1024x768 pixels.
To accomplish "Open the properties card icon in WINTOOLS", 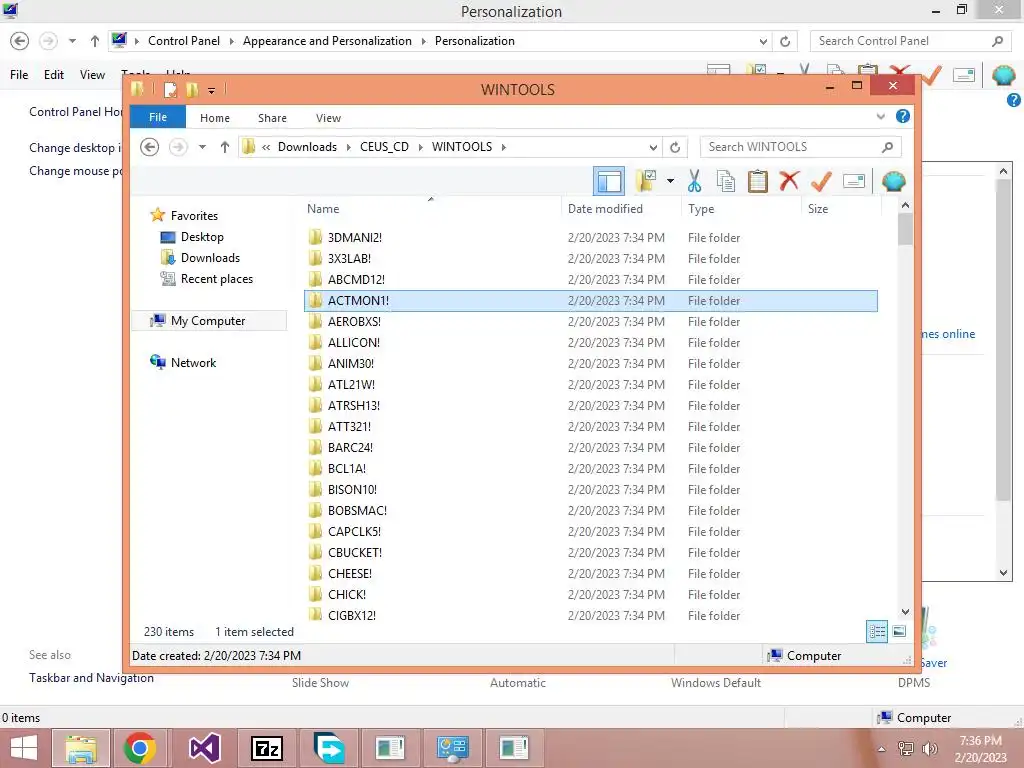I will pos(854,181).
